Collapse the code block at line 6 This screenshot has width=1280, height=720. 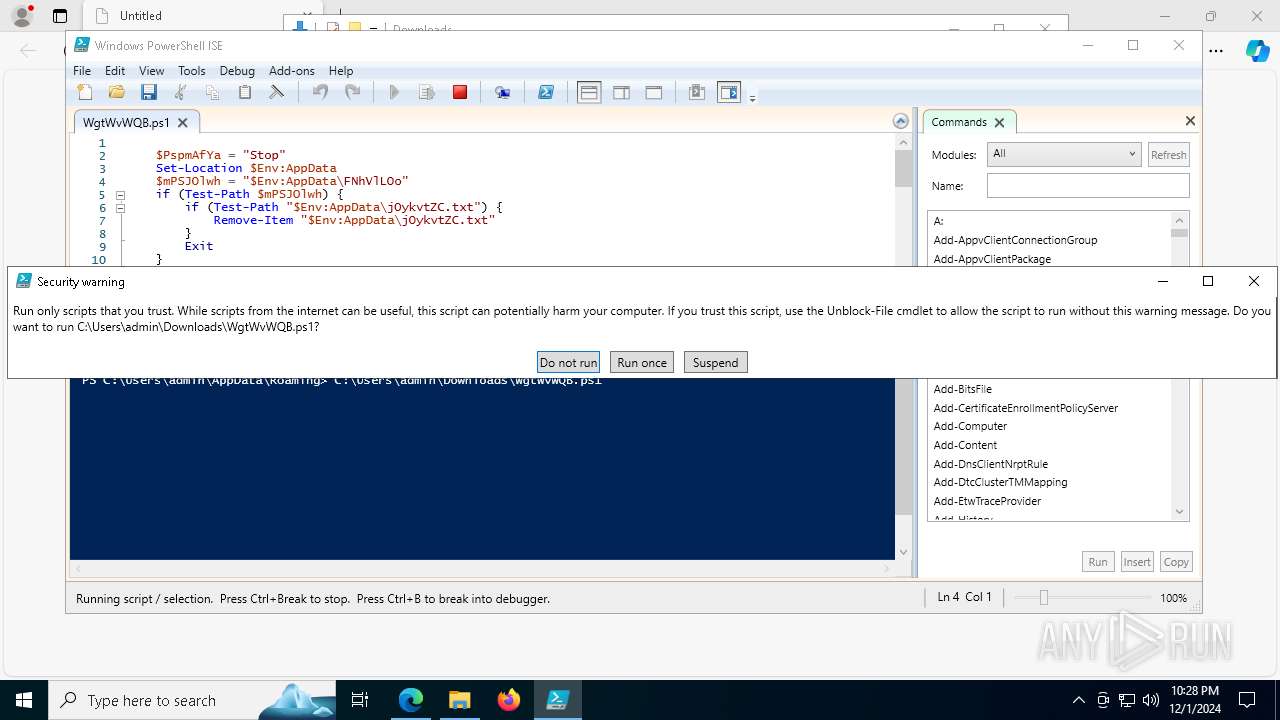click(120, 208)
